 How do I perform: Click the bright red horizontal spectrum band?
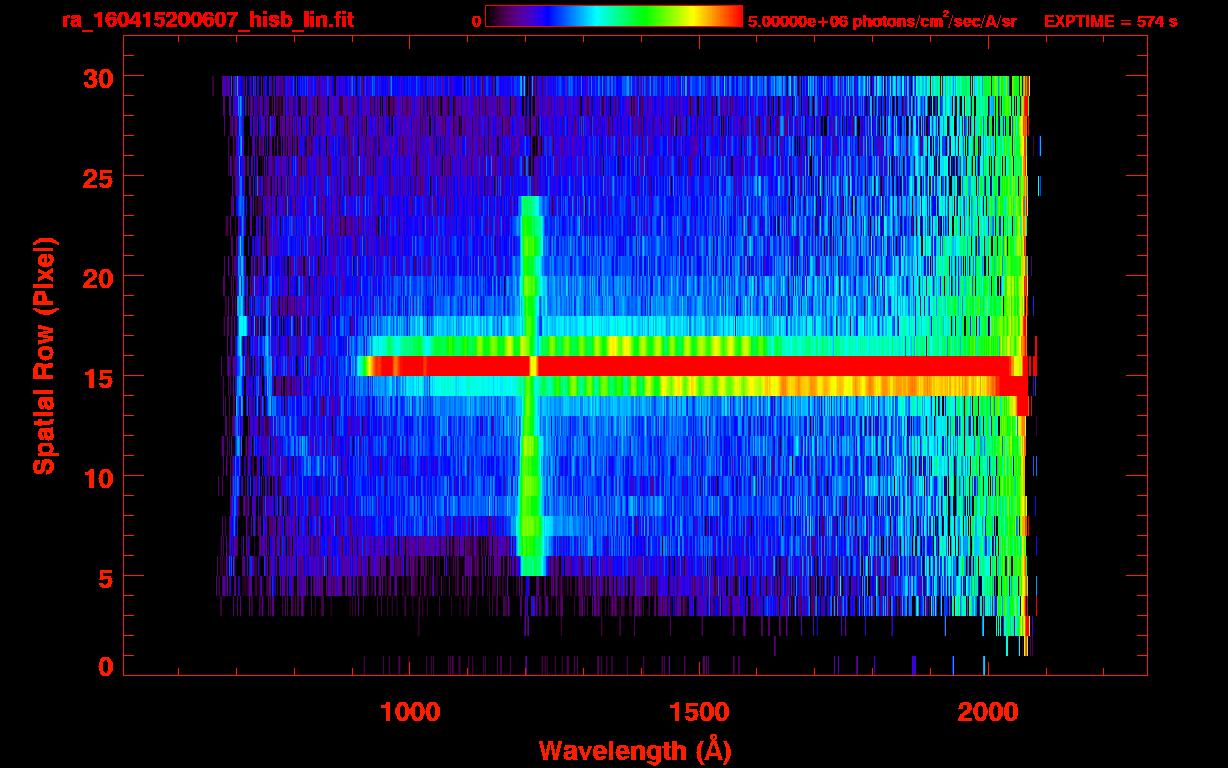coord(750,366)
